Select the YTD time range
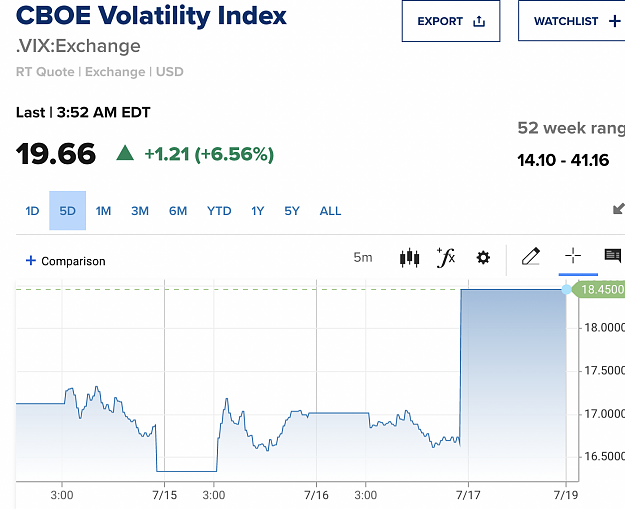The height and width of the screenshot is (509, 625). [219, 211]
